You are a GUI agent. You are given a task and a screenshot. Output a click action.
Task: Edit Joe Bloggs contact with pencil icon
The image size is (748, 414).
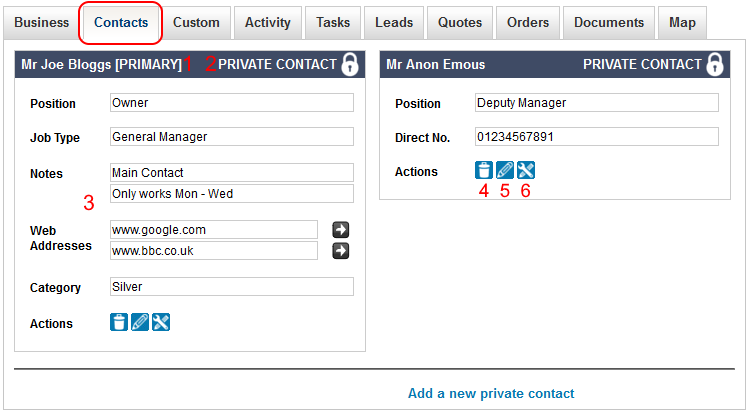click(140, 322)
